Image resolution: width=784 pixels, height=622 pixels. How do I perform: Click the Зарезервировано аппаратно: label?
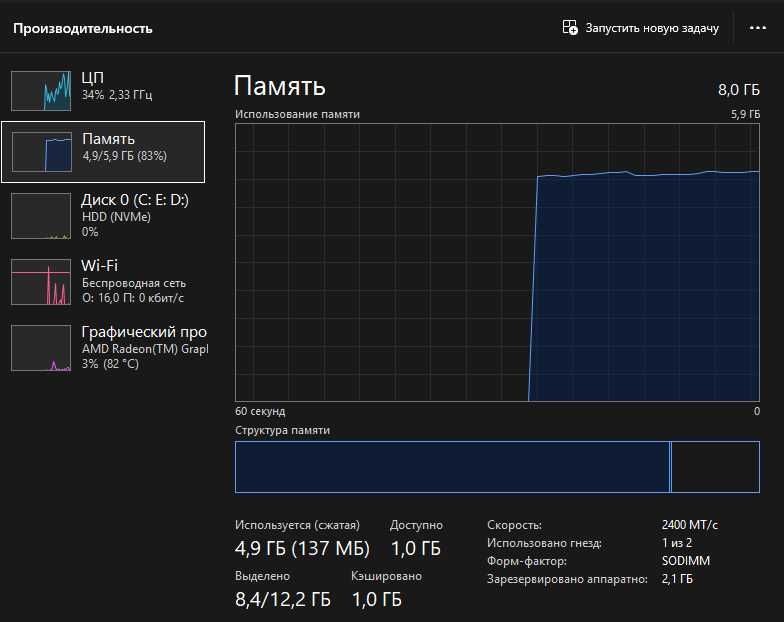point(568,579)
